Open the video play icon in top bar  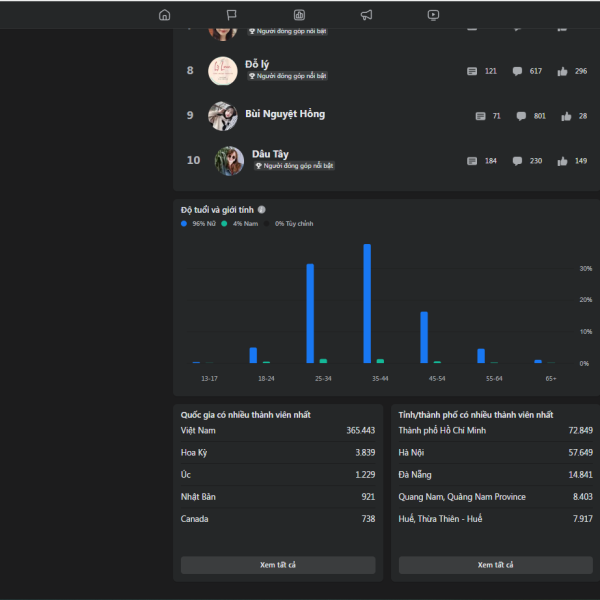click(433, 15)
